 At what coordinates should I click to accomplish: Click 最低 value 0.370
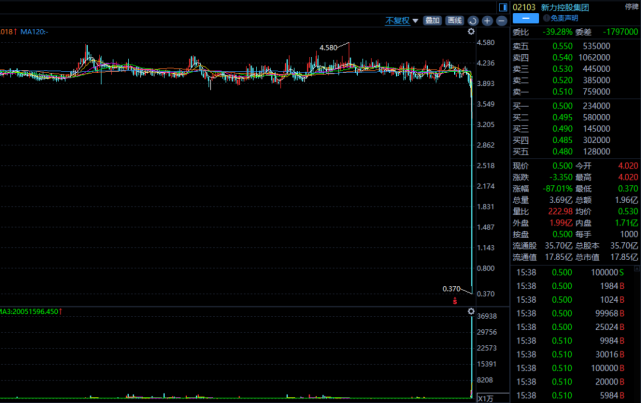click(x=628, y=189)
